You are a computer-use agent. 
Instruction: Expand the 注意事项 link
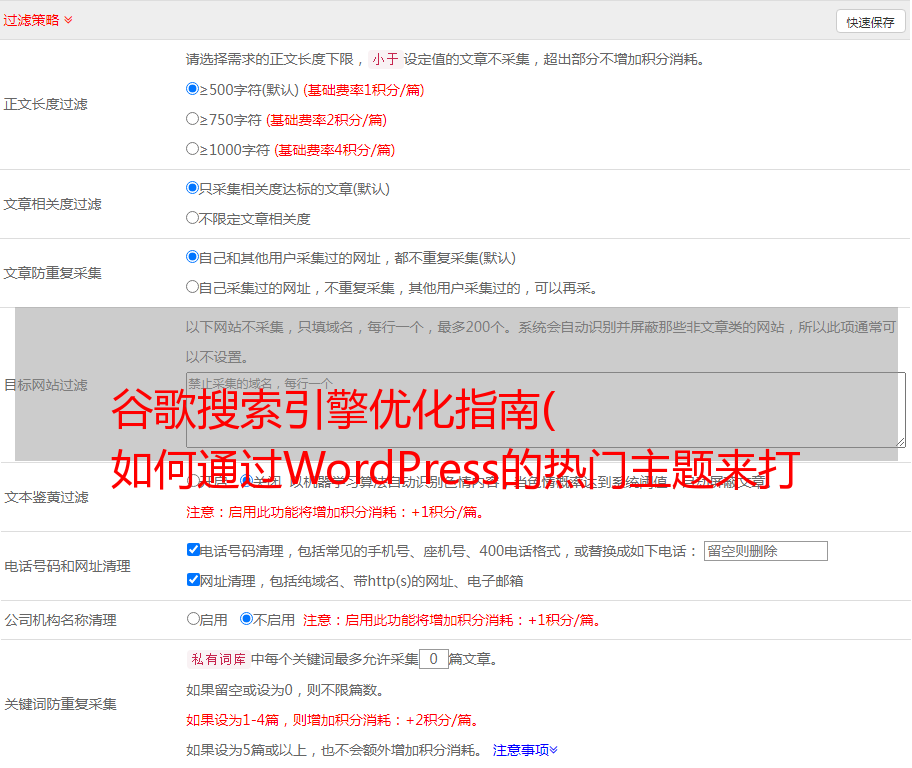pyautogui.click(x=525, y=751)
